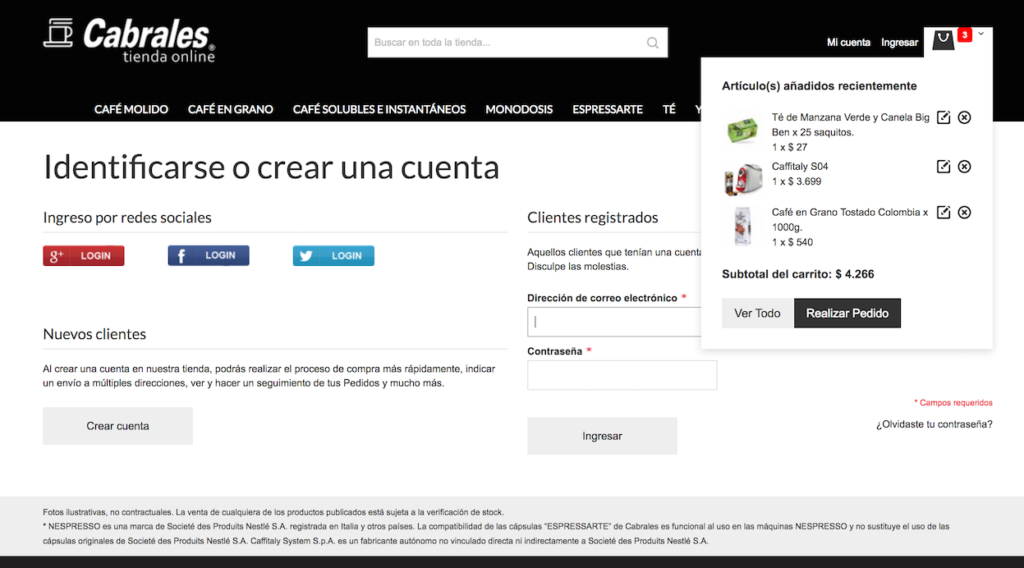Collapse the cart dropdown arrow
Viewport: 1024px width, 568px height.
[981, 34]
